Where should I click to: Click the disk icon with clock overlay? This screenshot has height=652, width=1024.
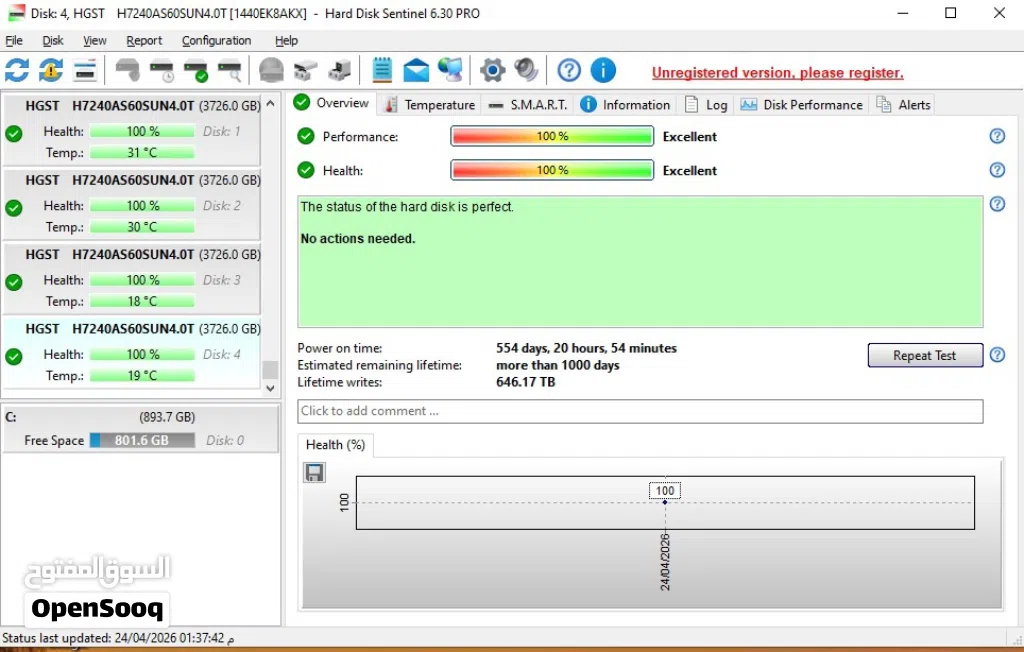(162, 70)
